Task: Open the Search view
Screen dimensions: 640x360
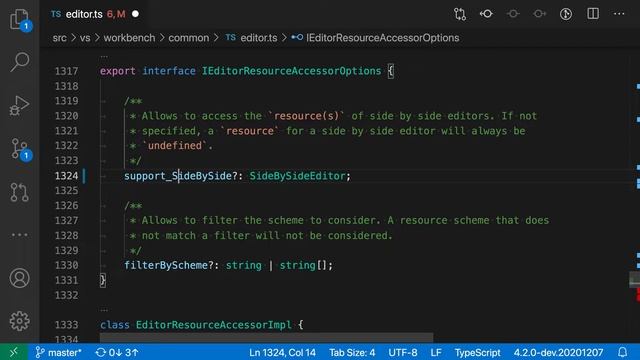Action: (x=20, y=62)
